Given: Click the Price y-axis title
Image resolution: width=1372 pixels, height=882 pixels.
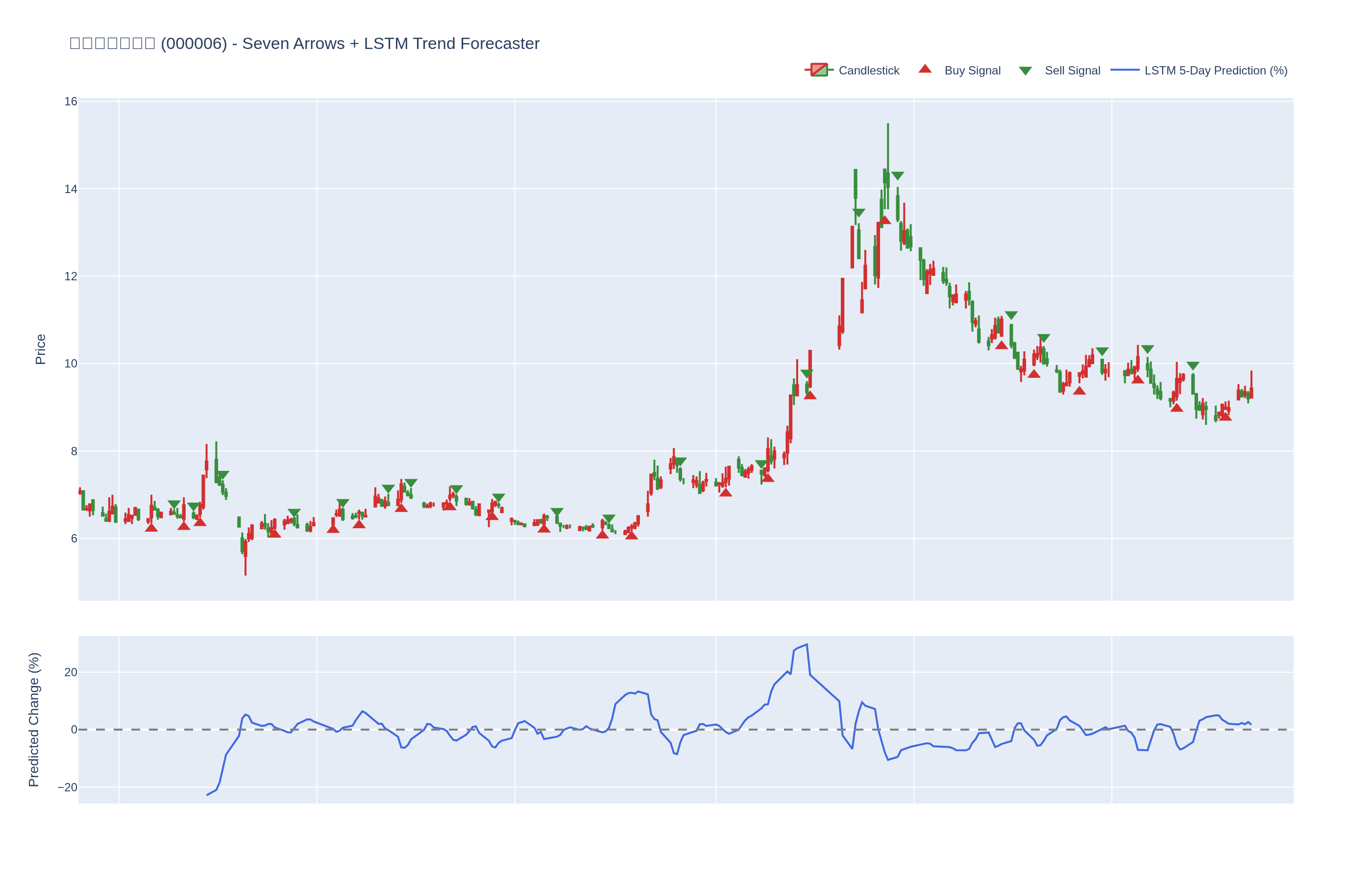Looking at the screenshot, I should click(x=40, y=349).
